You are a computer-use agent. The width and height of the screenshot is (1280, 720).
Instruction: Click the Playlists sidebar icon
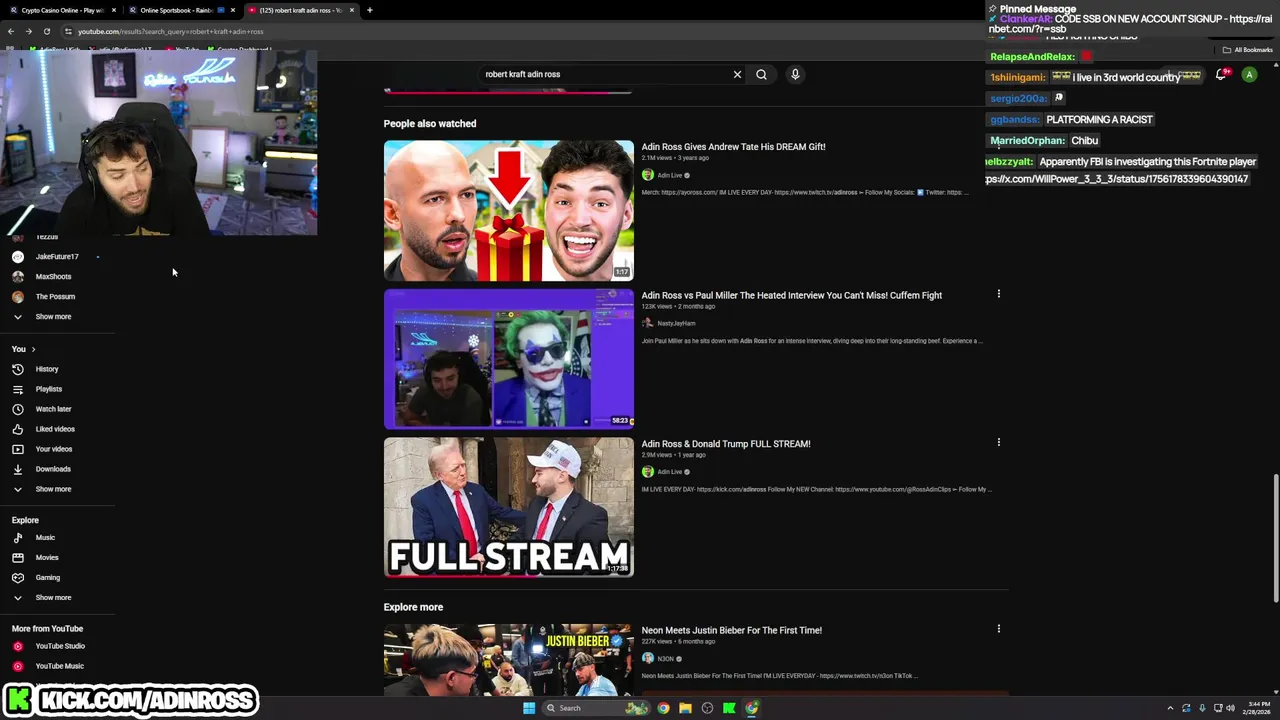pyautogui.click(x=18, y=389)
